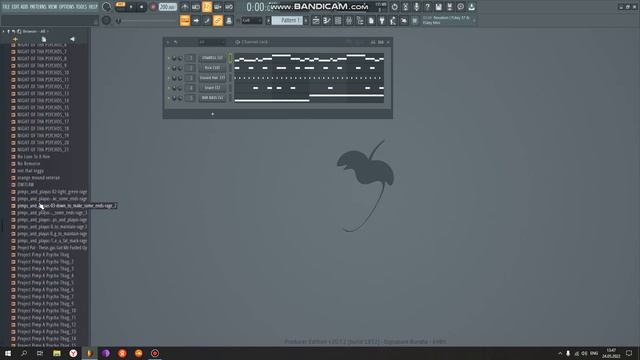Open the Pattern 1 selector
The image size is (640, 360).
click(x=287, y=20)
